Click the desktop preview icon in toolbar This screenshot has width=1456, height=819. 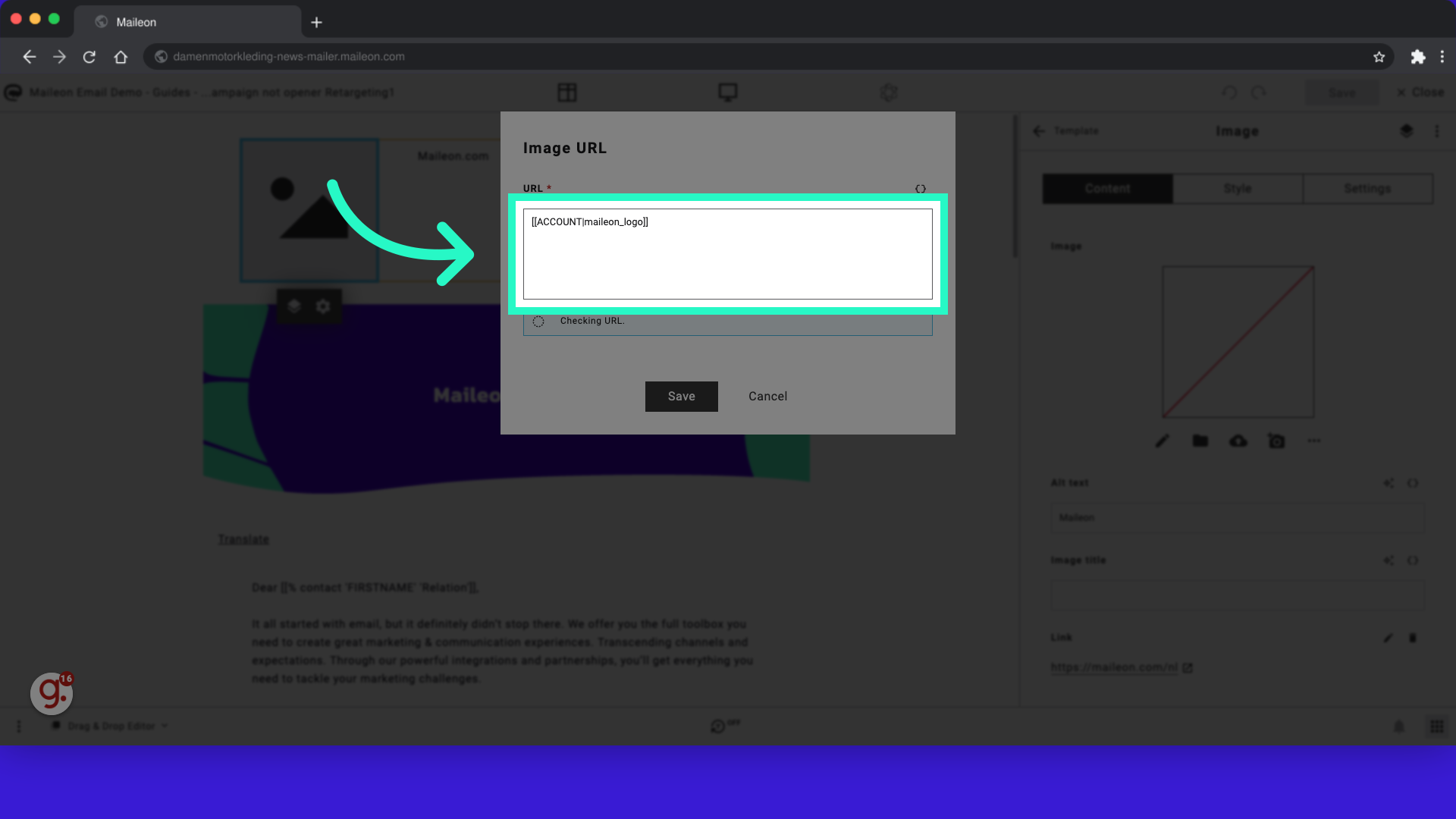coord(728,92)
